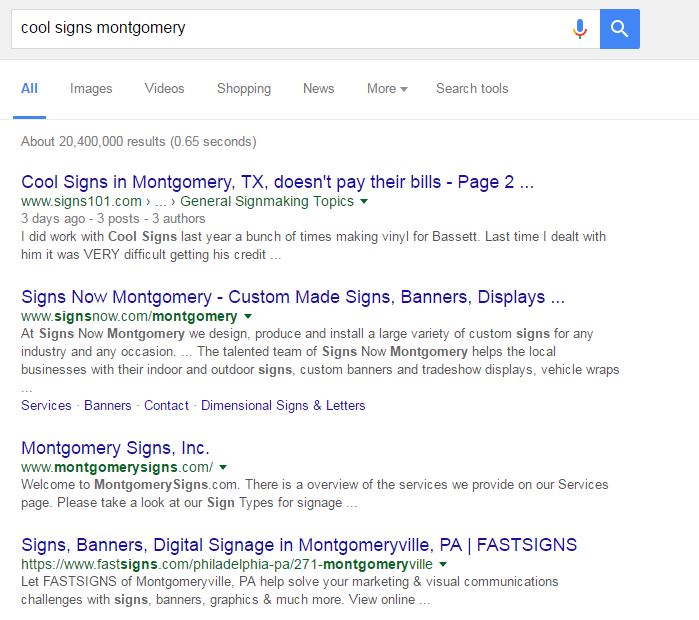This screenshot has height=620, width=699.
Task: Click the fastsigns.com/philadelphia-pa URL text
Action: pyautogui.click(x=227, y=564)
